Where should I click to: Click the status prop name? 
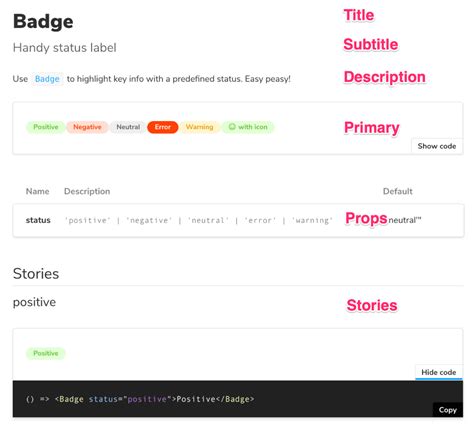pos(38,220)
